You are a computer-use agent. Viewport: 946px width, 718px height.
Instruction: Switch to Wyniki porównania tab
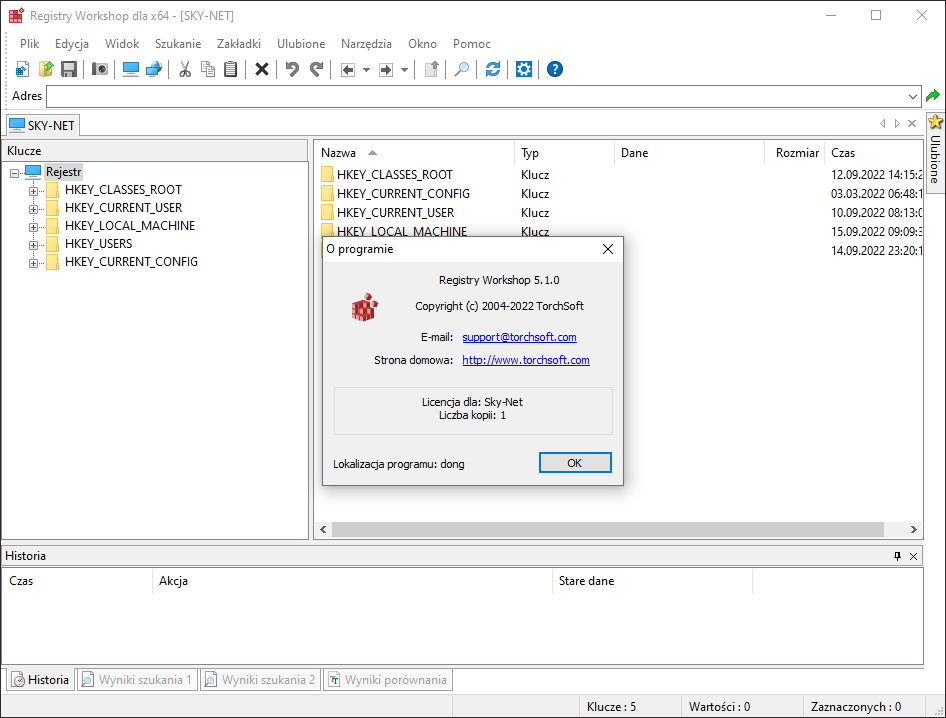(388, 680)
